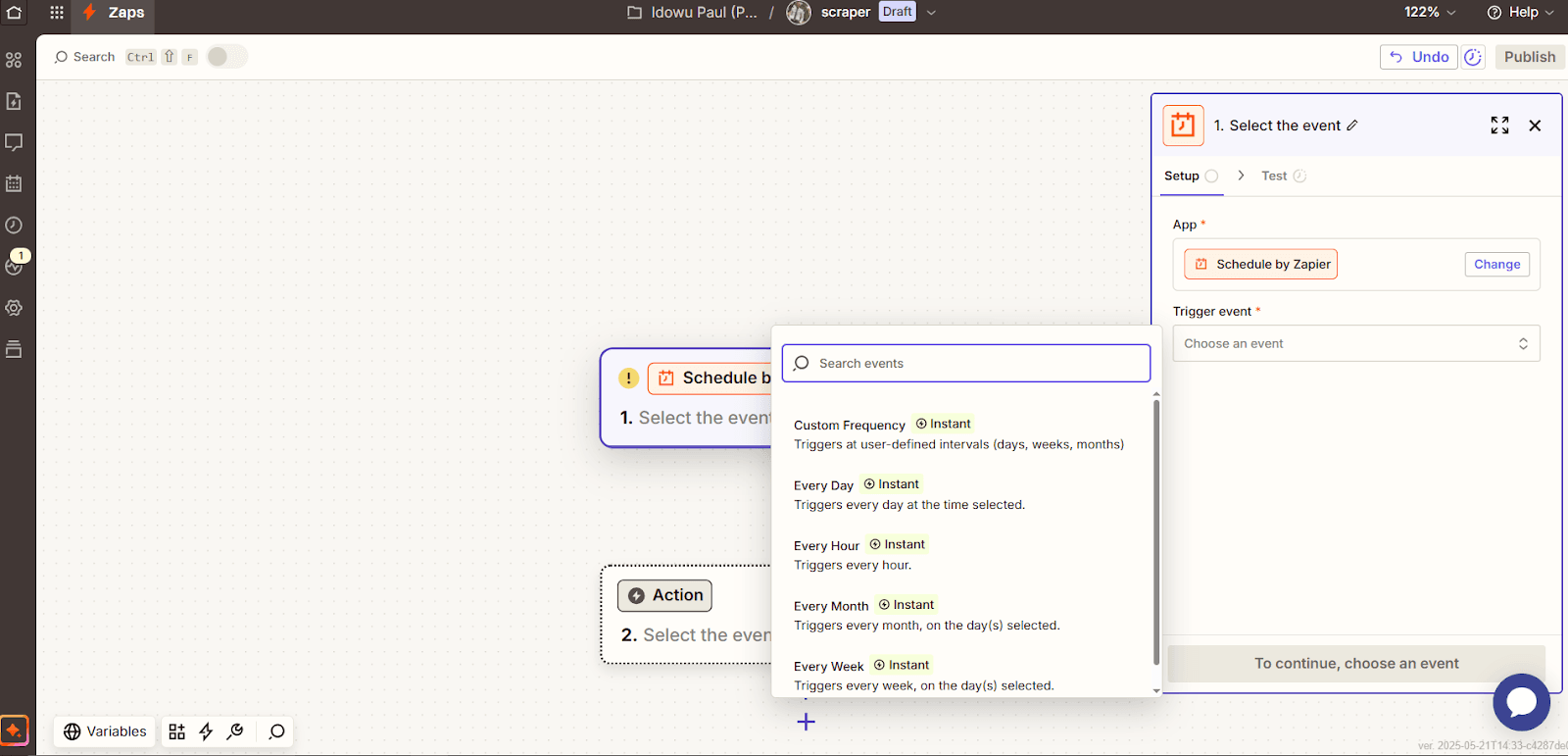This screenshot has height=756, width=1568.
Task: Open the sidebar notes comment icon
Action: [14, 142]
